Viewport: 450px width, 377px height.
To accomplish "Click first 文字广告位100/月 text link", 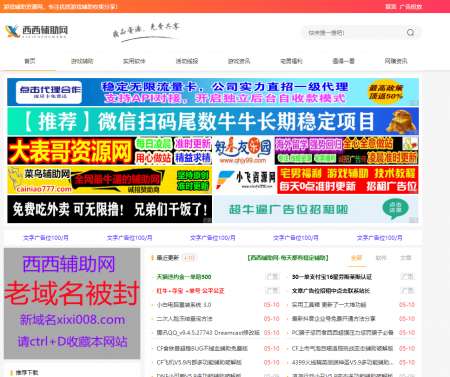I will pos(46,238).
